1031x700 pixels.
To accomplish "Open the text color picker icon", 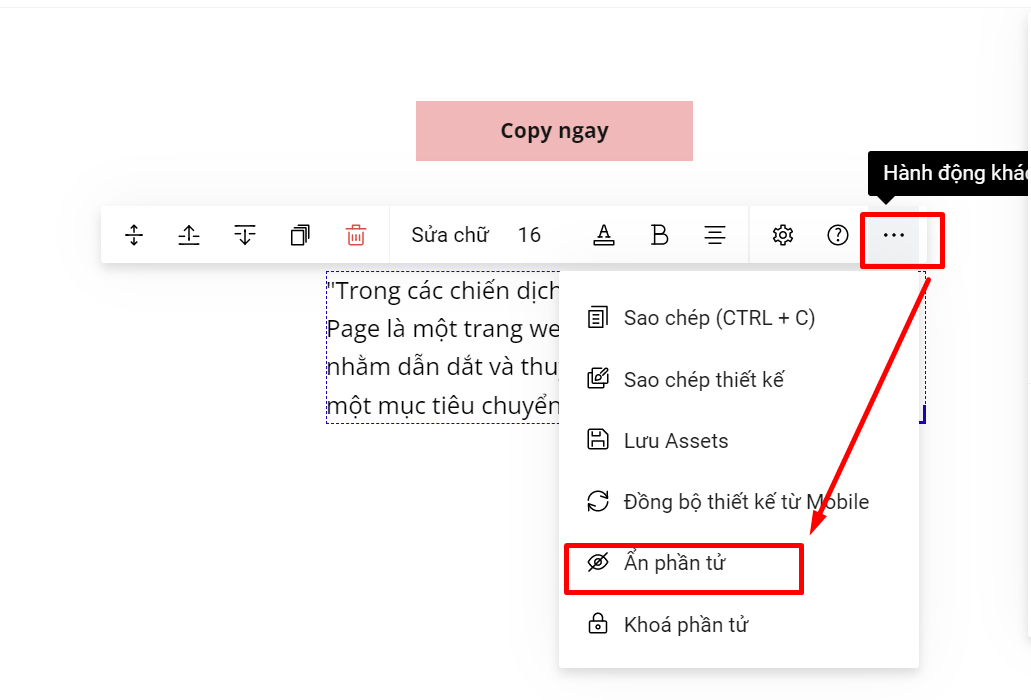I will [x=603, y=235].
